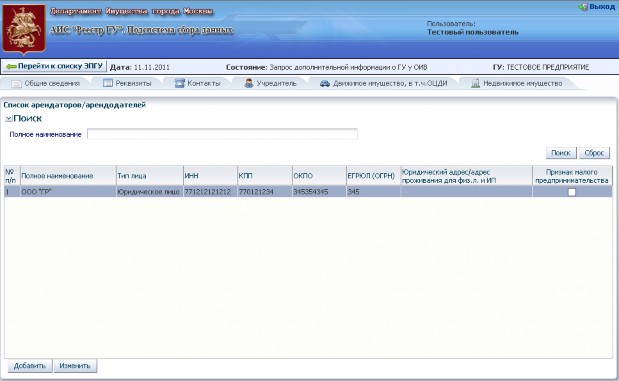Click the Контакты tab icon
This screenshot has width=619, height=381.
pyautogui.click(x=180, y=83)
